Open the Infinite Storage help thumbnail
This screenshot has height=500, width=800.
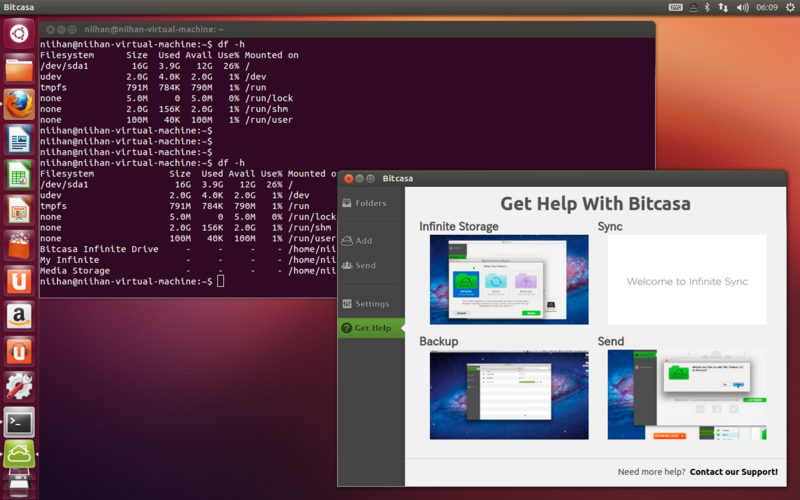[x=509, y=280]
